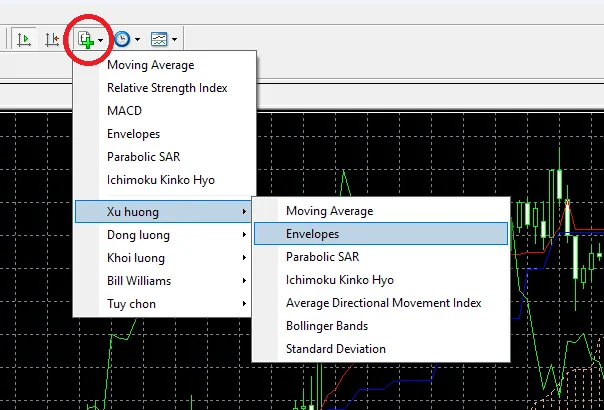This screenshot has width=604, height=410.
Task: Toggle the Chart Shift icon
Action: (x=52, y=39)
